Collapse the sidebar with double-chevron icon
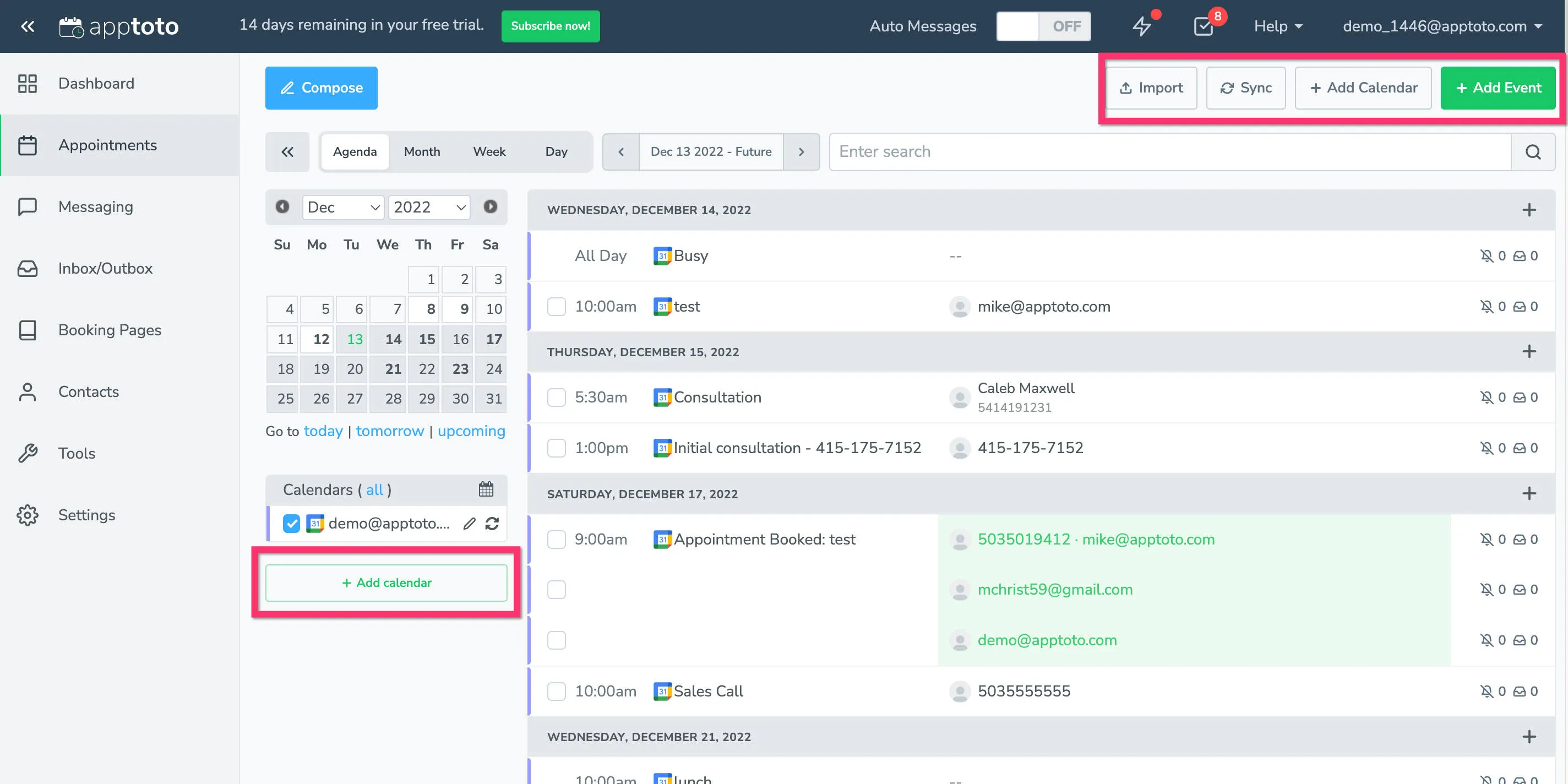Viewport: 1568px width, 784px height. tap(27, 26)
